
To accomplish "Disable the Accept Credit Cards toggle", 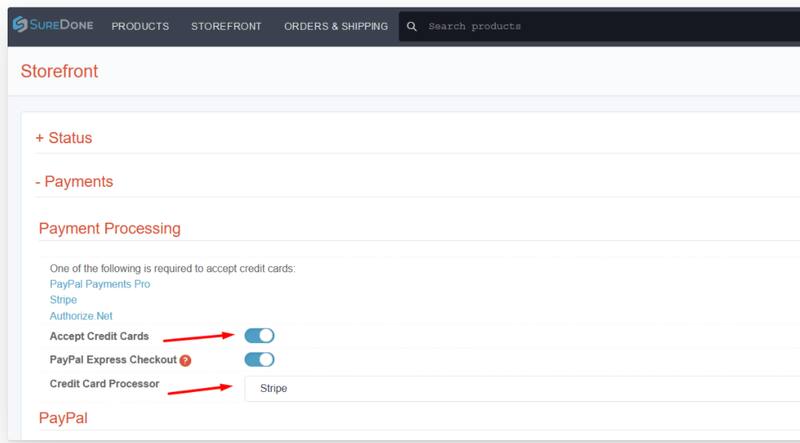I will click(x=259, y=336).
